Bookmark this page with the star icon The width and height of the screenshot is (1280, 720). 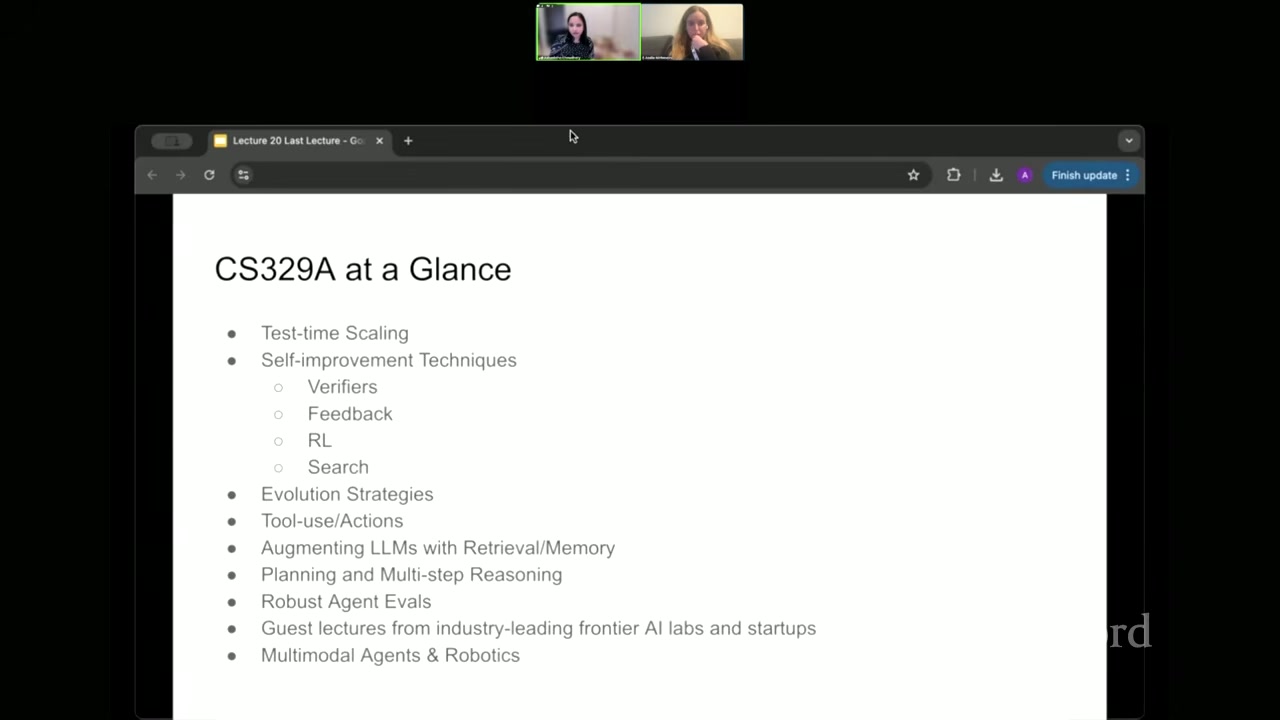(913, 175)
